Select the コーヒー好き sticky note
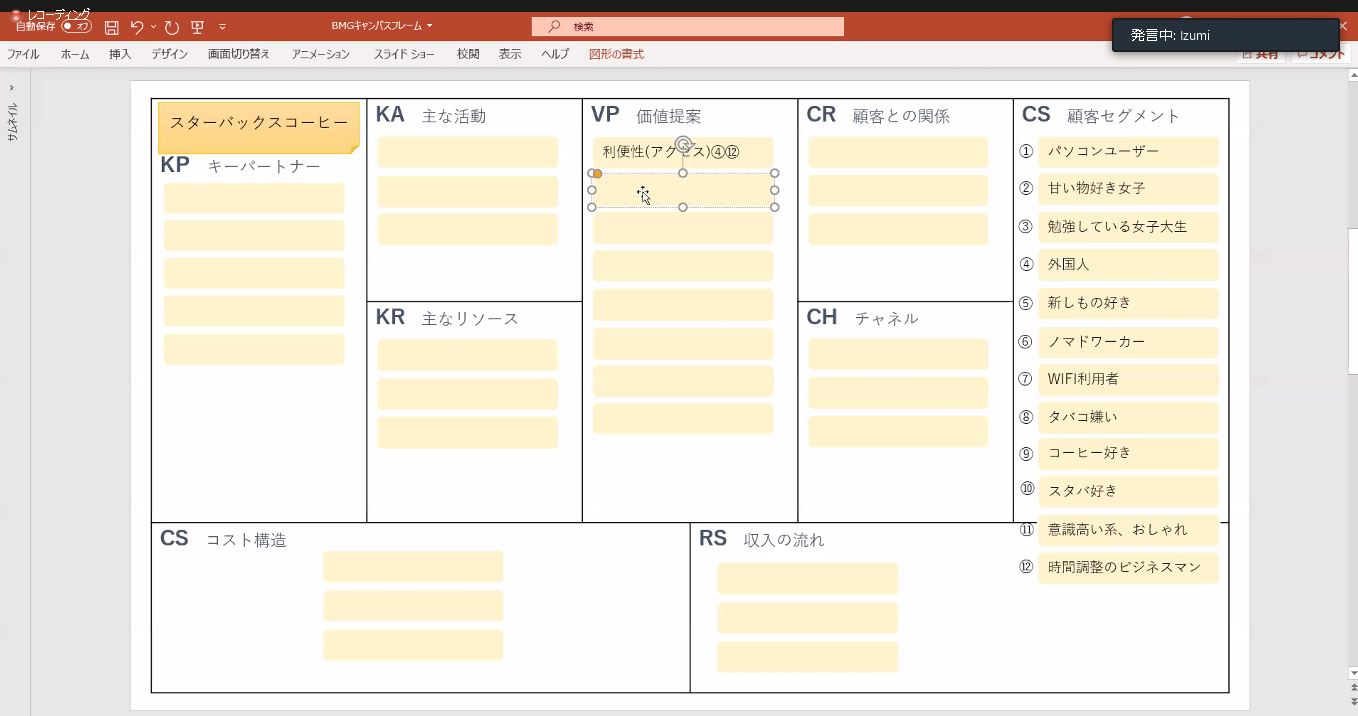 click(1128, 453)
